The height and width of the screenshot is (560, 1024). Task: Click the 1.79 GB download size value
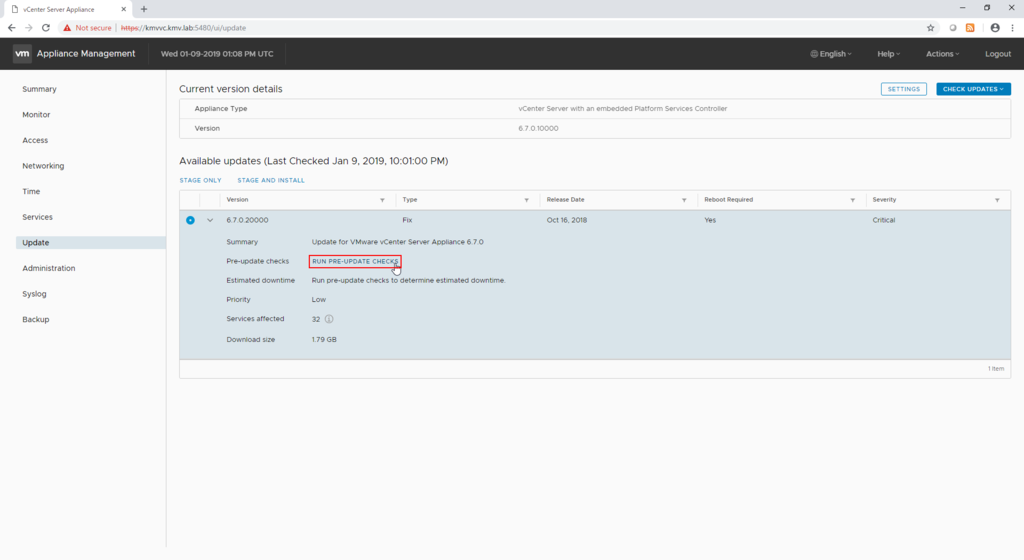pyautogui.click(x=324, y=339)
